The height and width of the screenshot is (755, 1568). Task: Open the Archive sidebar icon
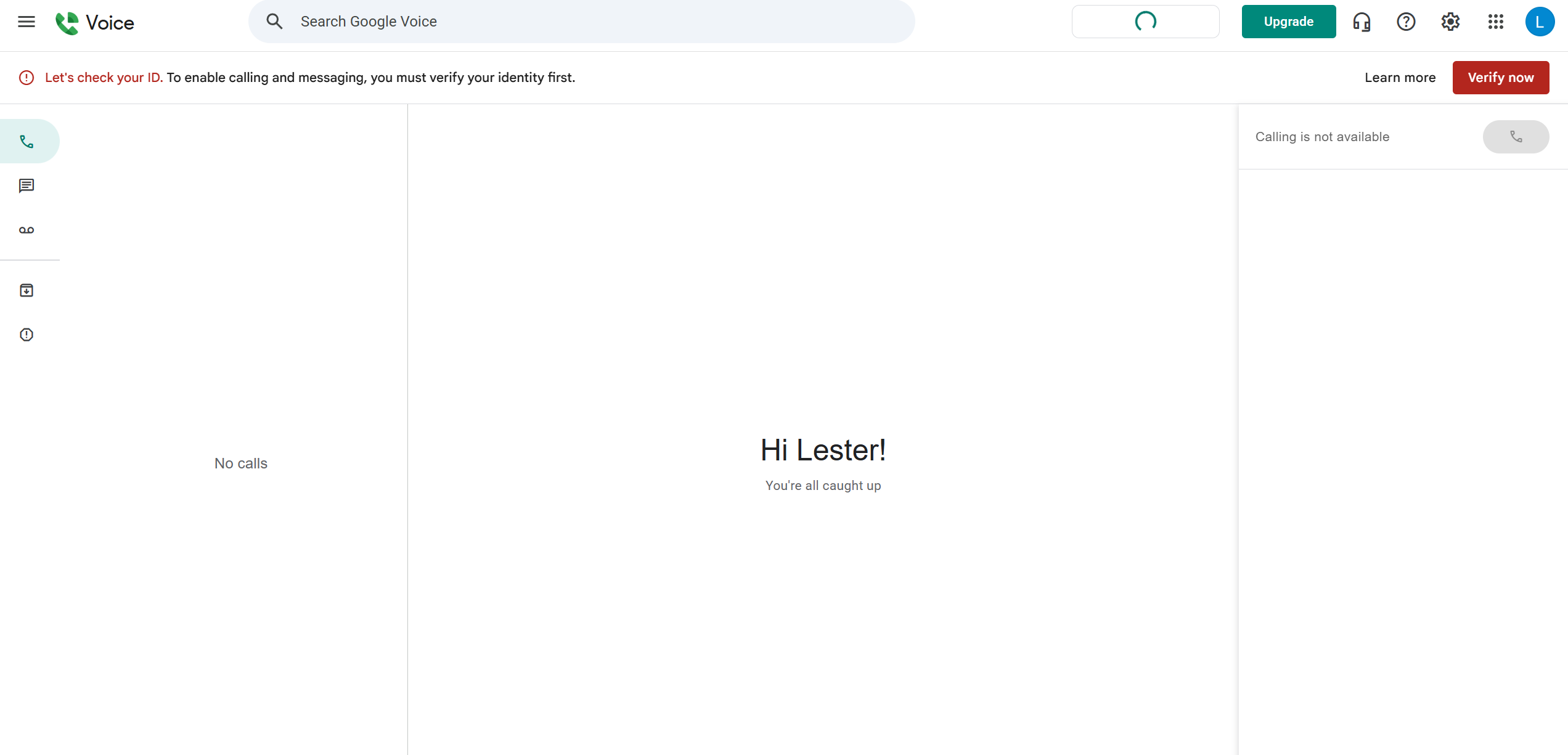tap(27, 290)
